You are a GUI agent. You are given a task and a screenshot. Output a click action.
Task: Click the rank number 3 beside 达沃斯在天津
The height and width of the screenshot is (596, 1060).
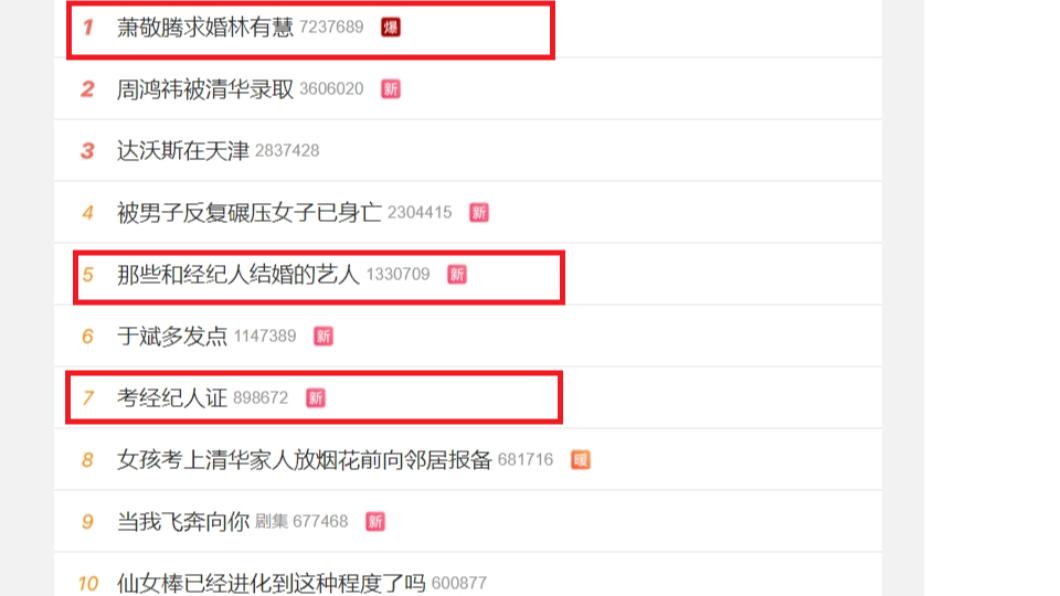[x=87, y=151]
